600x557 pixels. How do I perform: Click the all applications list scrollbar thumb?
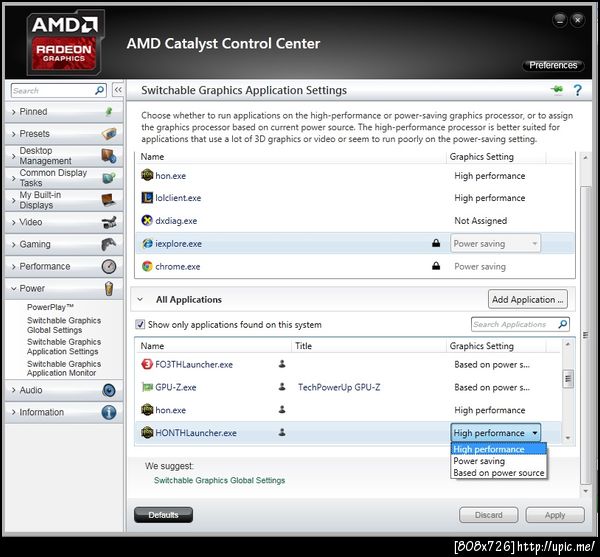568,379
